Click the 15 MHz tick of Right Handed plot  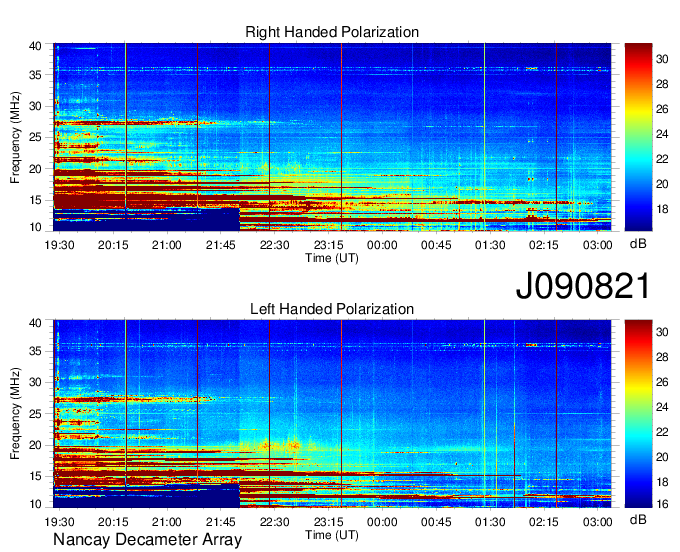click(x=35, y=200)
